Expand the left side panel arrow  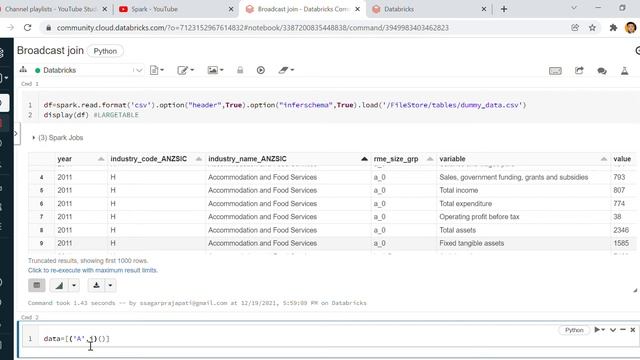pos(16,133)
